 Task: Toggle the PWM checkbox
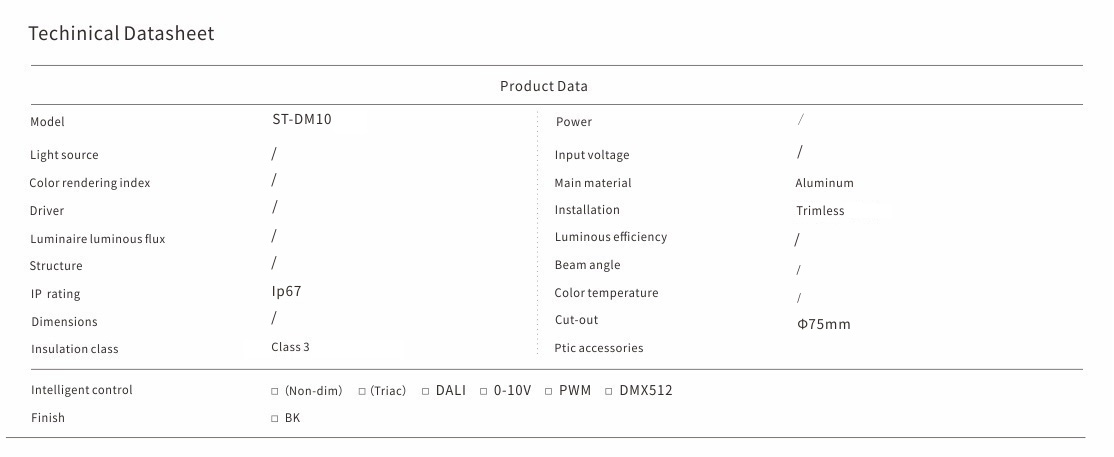pos(549,391)
